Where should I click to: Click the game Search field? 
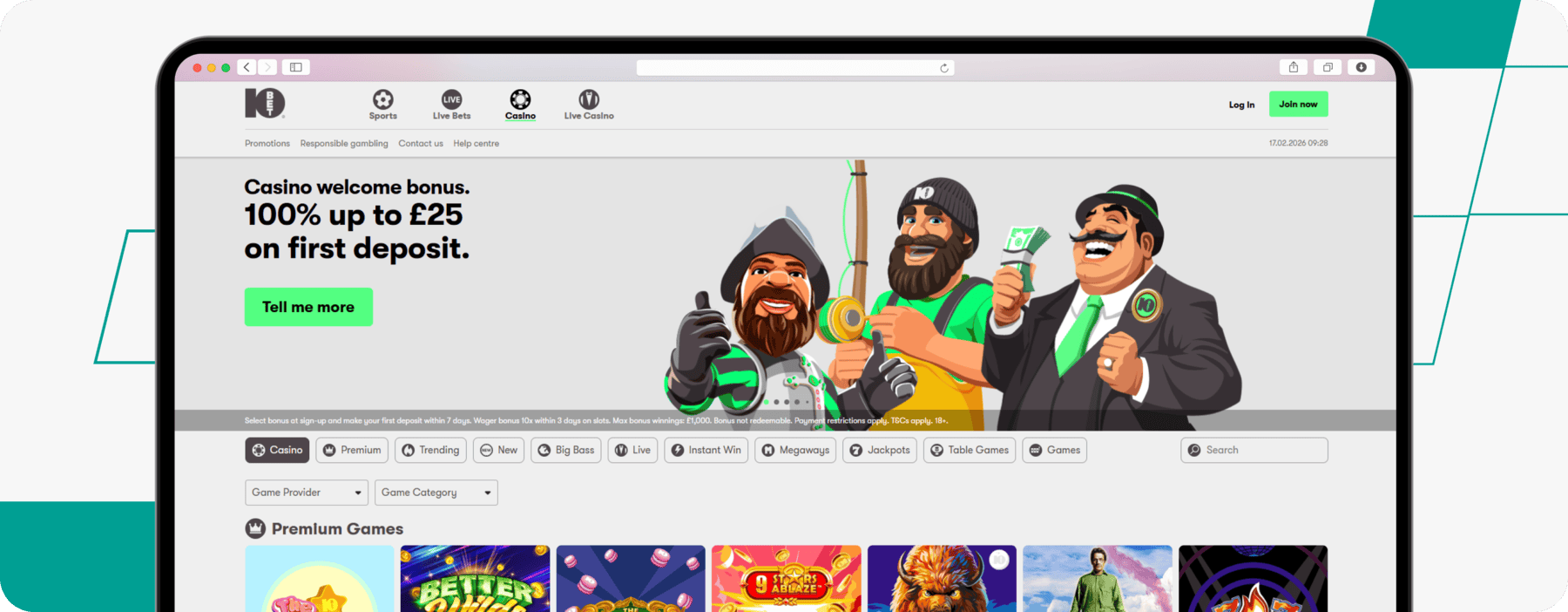coord(1254,450)
